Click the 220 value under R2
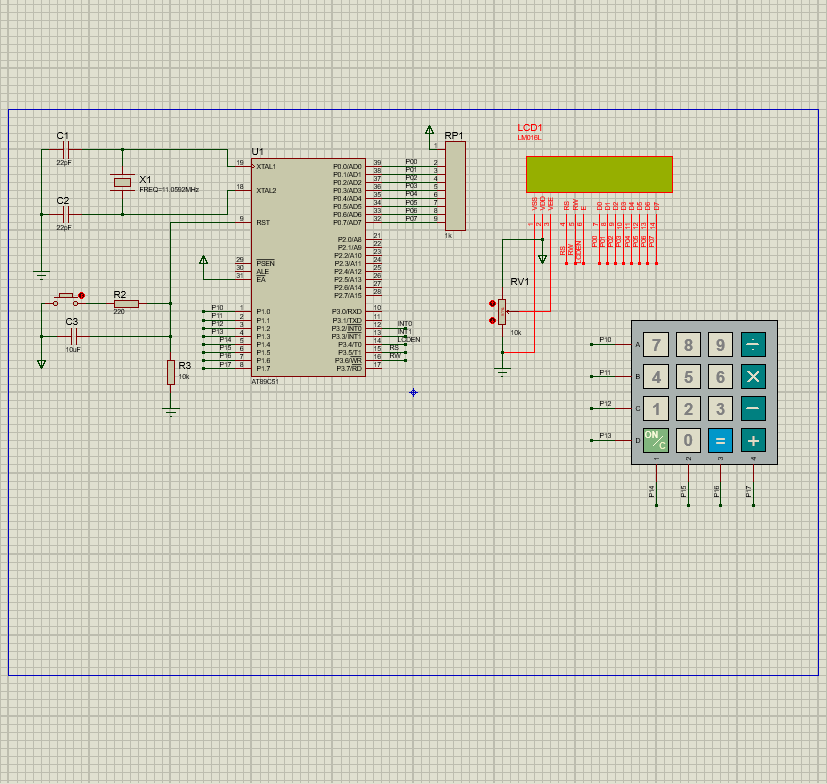827x784 pixels. pyautogui.click(x=119, y=311)
